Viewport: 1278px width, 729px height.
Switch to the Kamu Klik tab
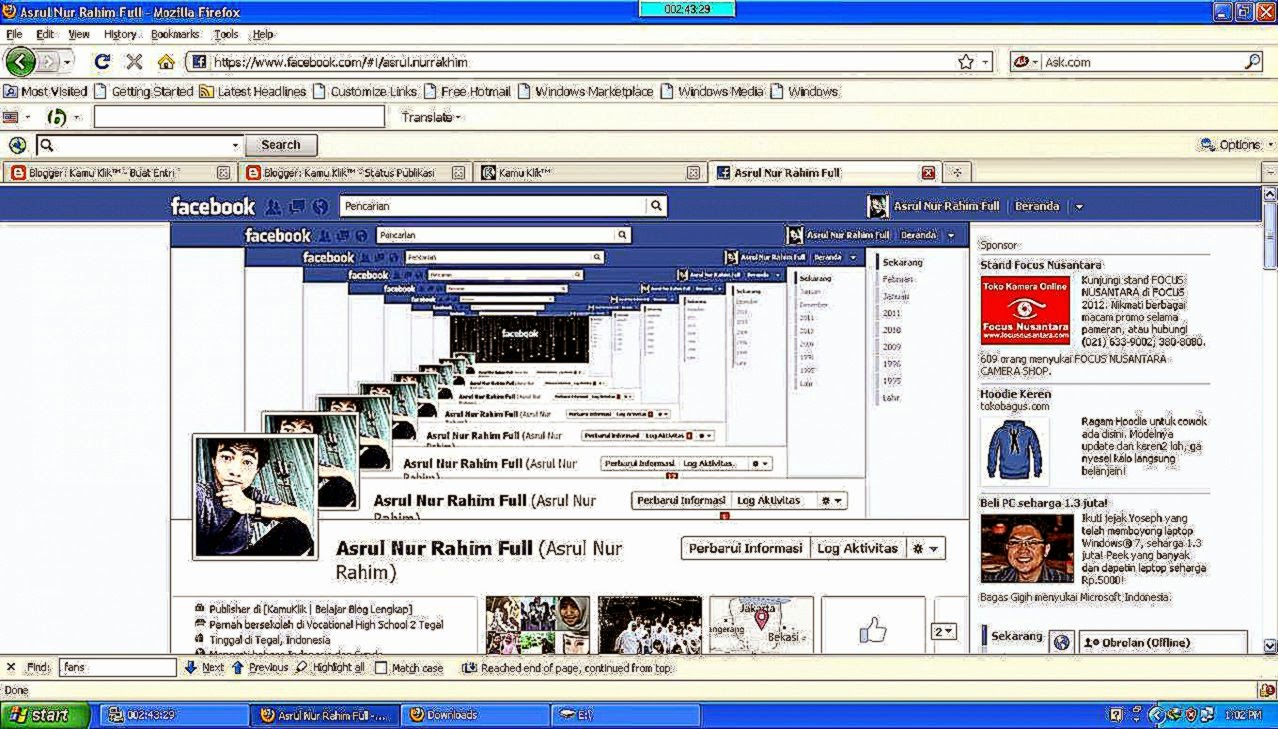pos(589,173)
